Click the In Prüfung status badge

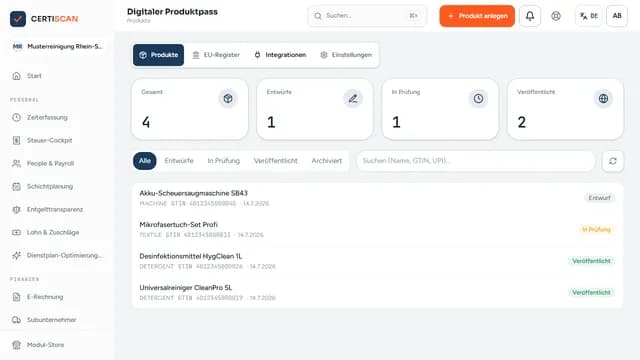[x=596, y=229]
